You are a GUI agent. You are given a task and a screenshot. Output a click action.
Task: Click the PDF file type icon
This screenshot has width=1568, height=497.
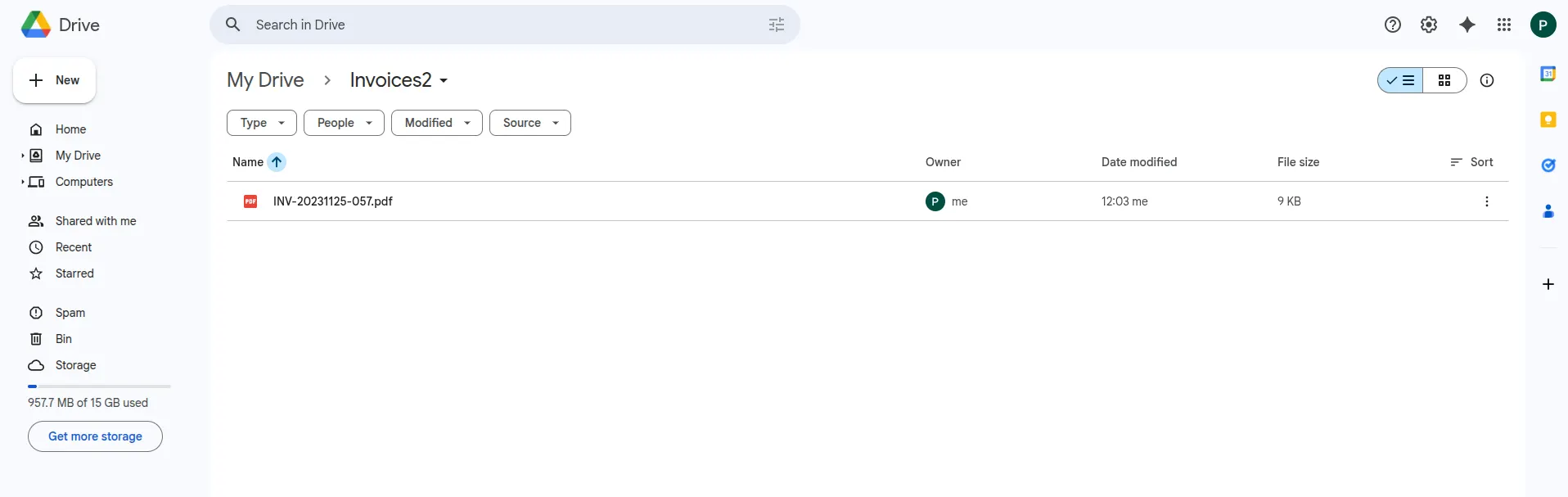(x=250, y=201)
